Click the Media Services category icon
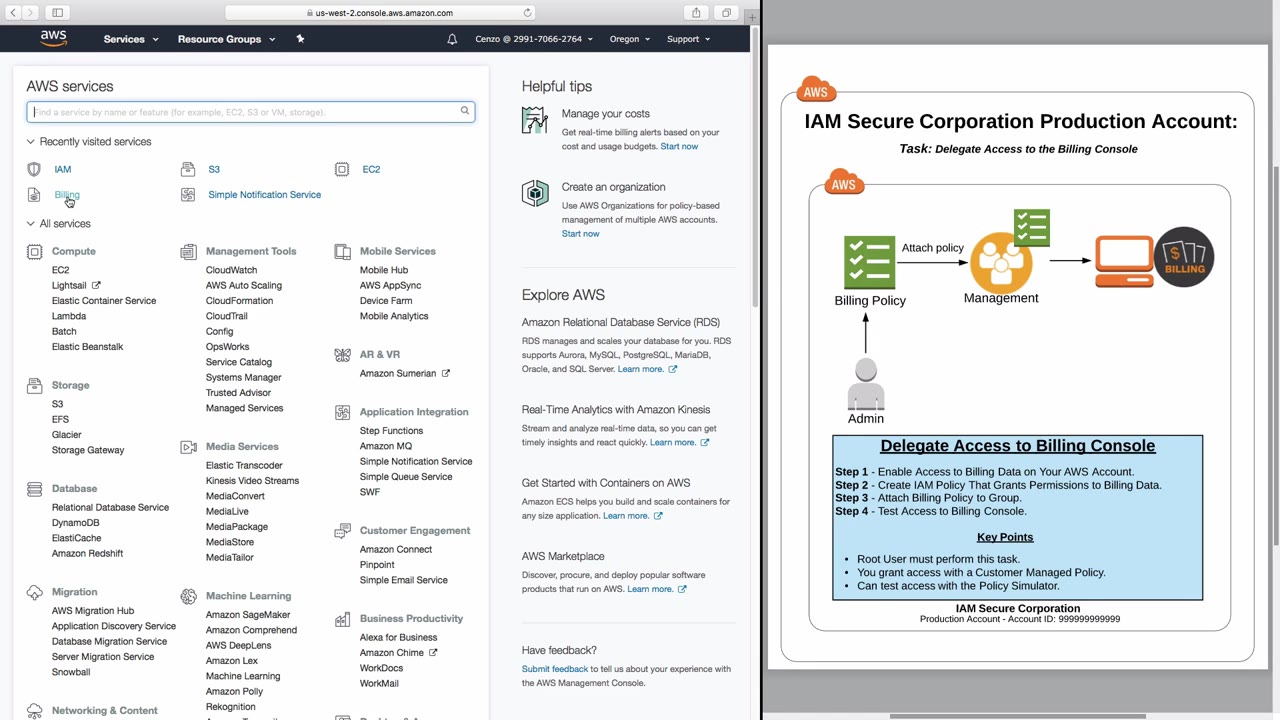This screenshot has width=1280, height=720. [x=188, y=447]
